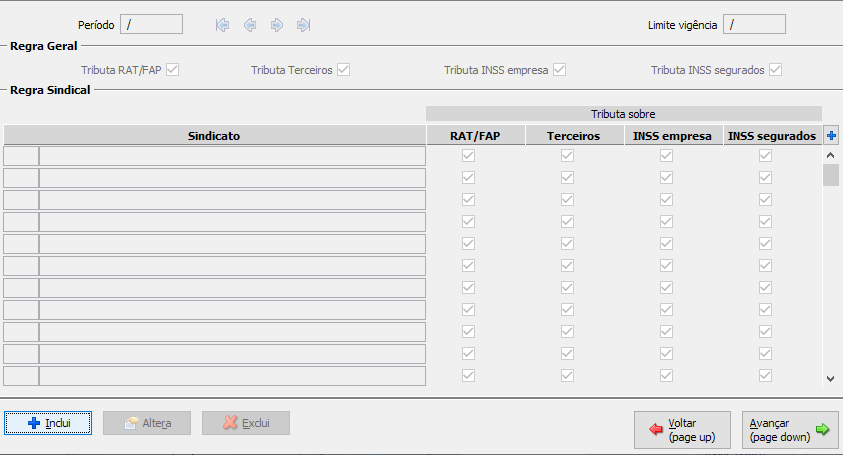Screen dimensions: 843x455
Task: Click the INSS segurados column header
Action: click(772, 136)
